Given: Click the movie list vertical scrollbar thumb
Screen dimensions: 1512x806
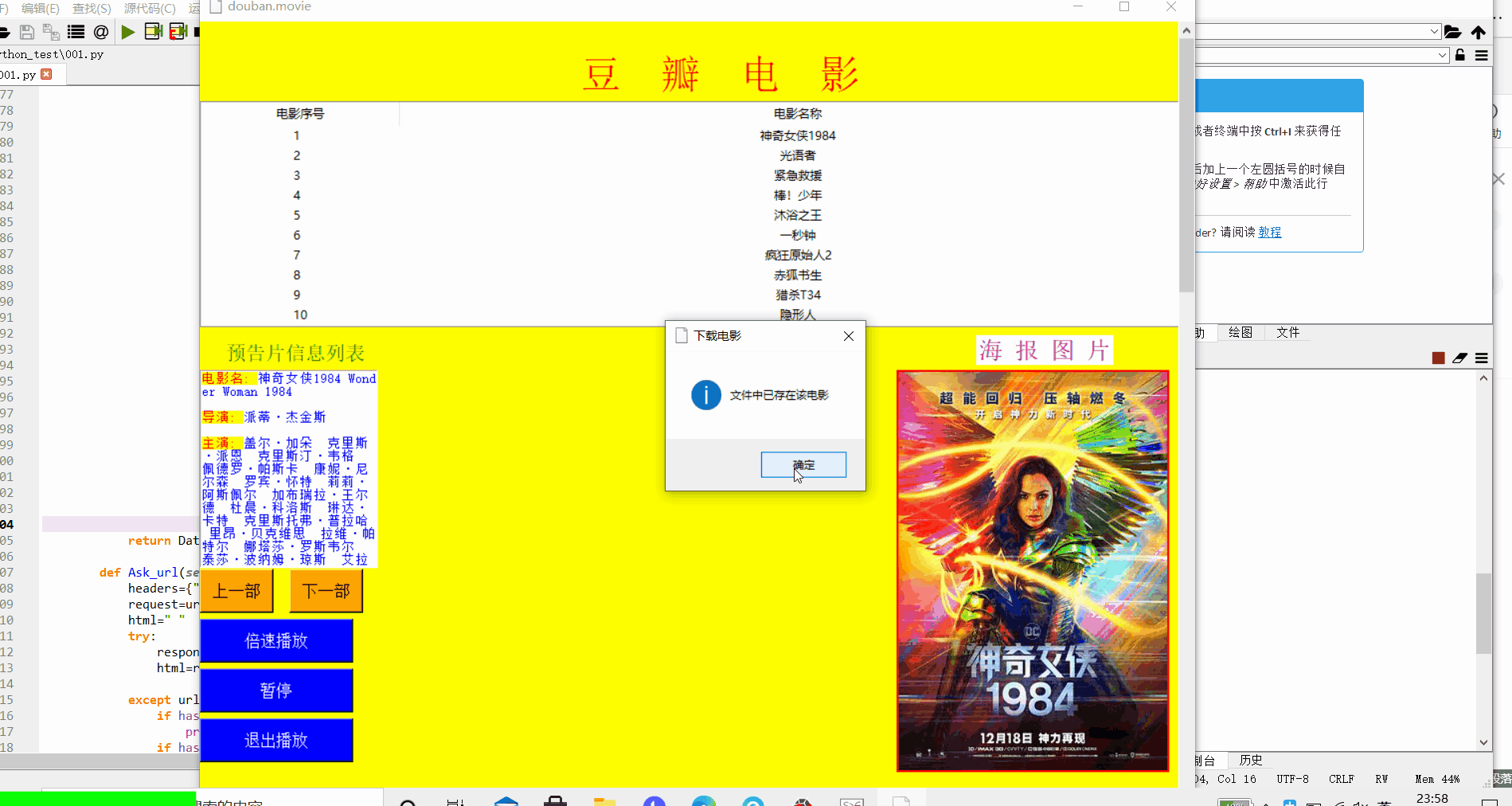Looking at the screenshot, I should click(x=1186, y=166).
